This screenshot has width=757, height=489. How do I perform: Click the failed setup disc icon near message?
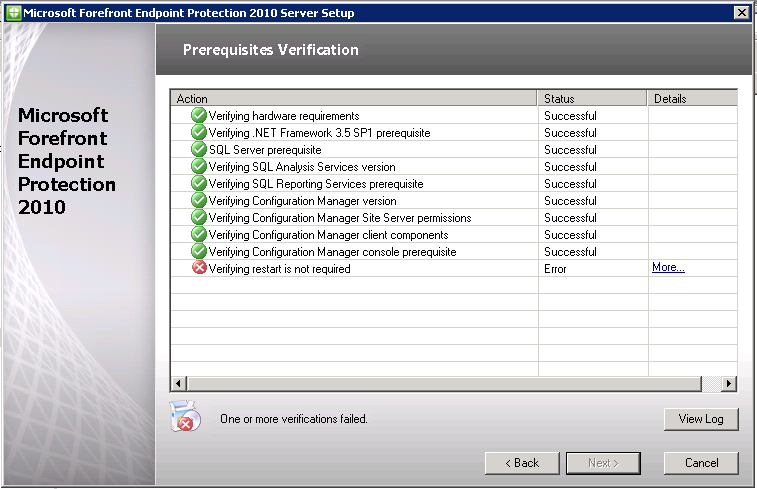[185, 416]
